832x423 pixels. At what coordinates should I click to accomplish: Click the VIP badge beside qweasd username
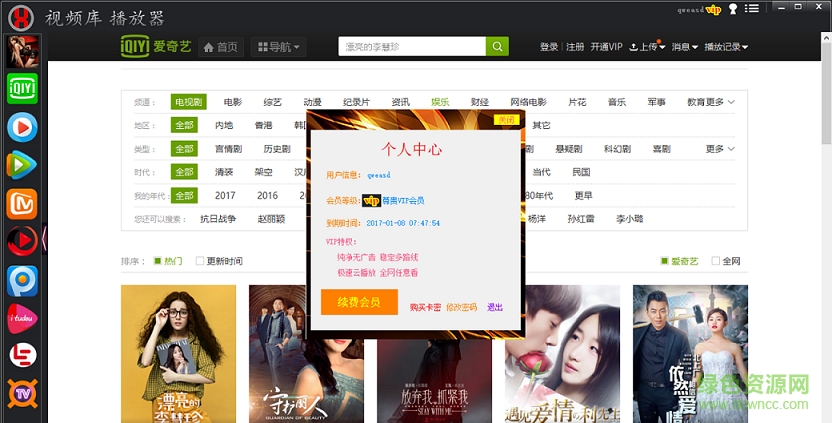click(x=714, y=10)
